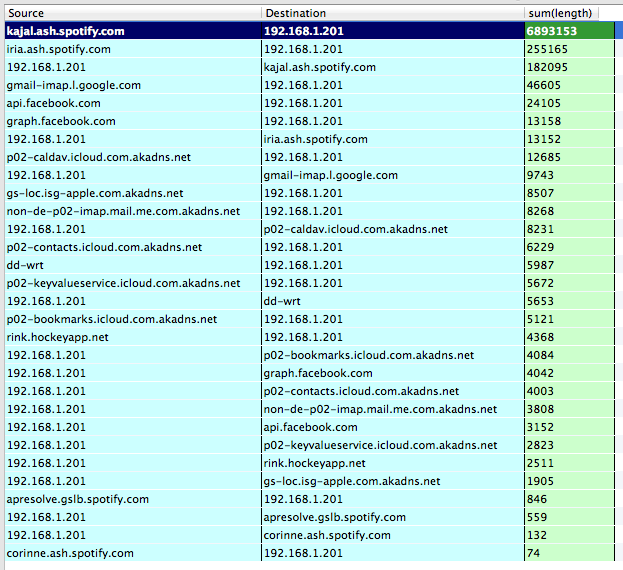Select source corinne.ash.spotify.com cell
The image size is (623, 570).
(133, 553)
